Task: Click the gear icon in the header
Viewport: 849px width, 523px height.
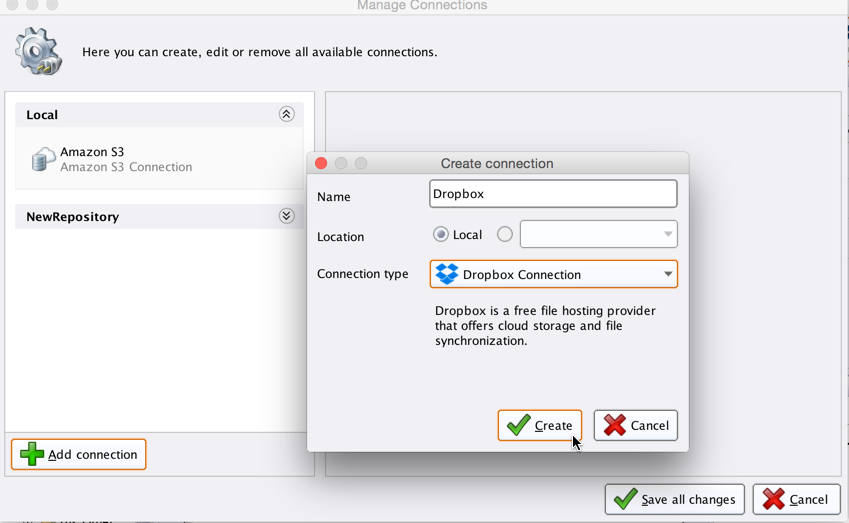Action: click(x=38, y=51)
